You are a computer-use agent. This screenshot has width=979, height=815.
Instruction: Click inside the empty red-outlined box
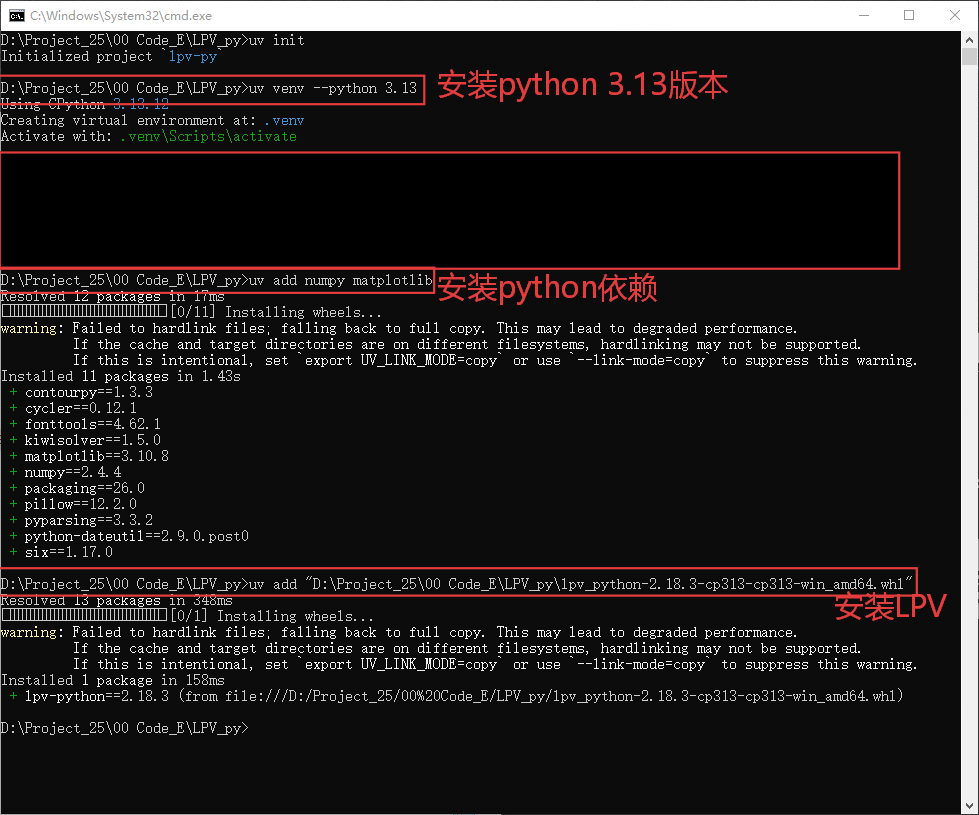(x=450, y=210)
